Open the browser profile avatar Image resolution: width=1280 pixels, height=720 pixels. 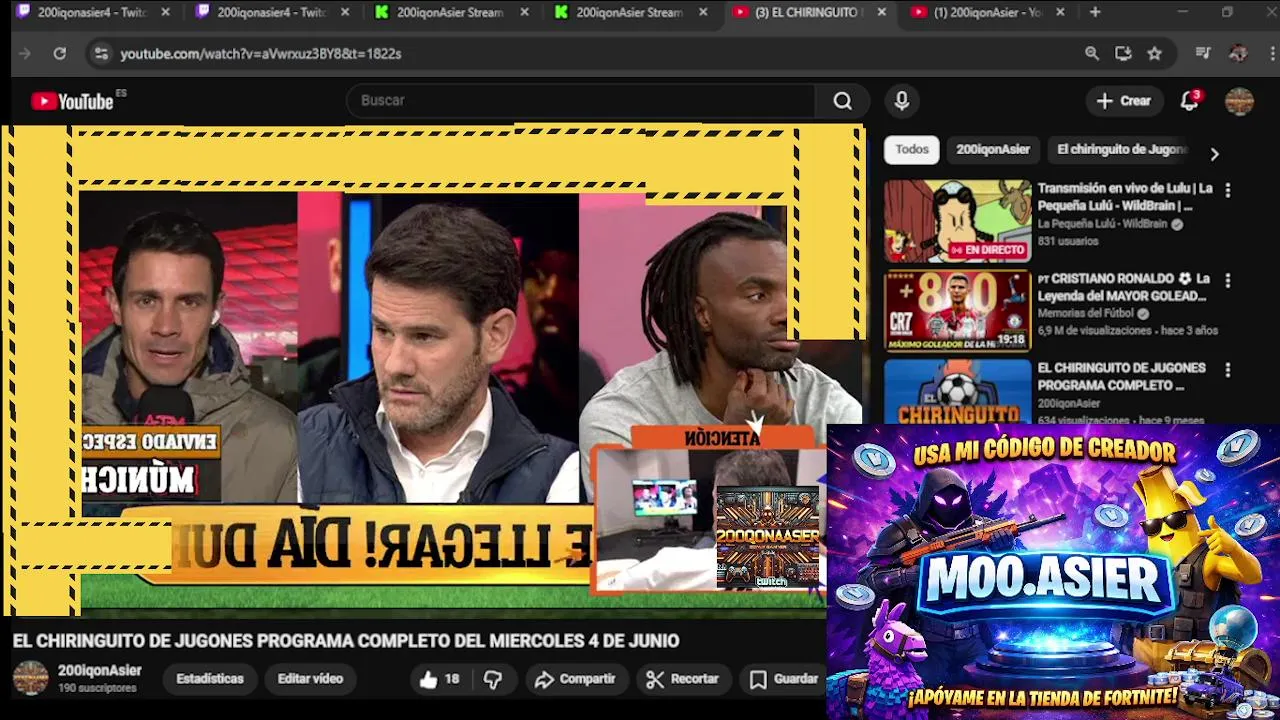[x=1238, y=53]
